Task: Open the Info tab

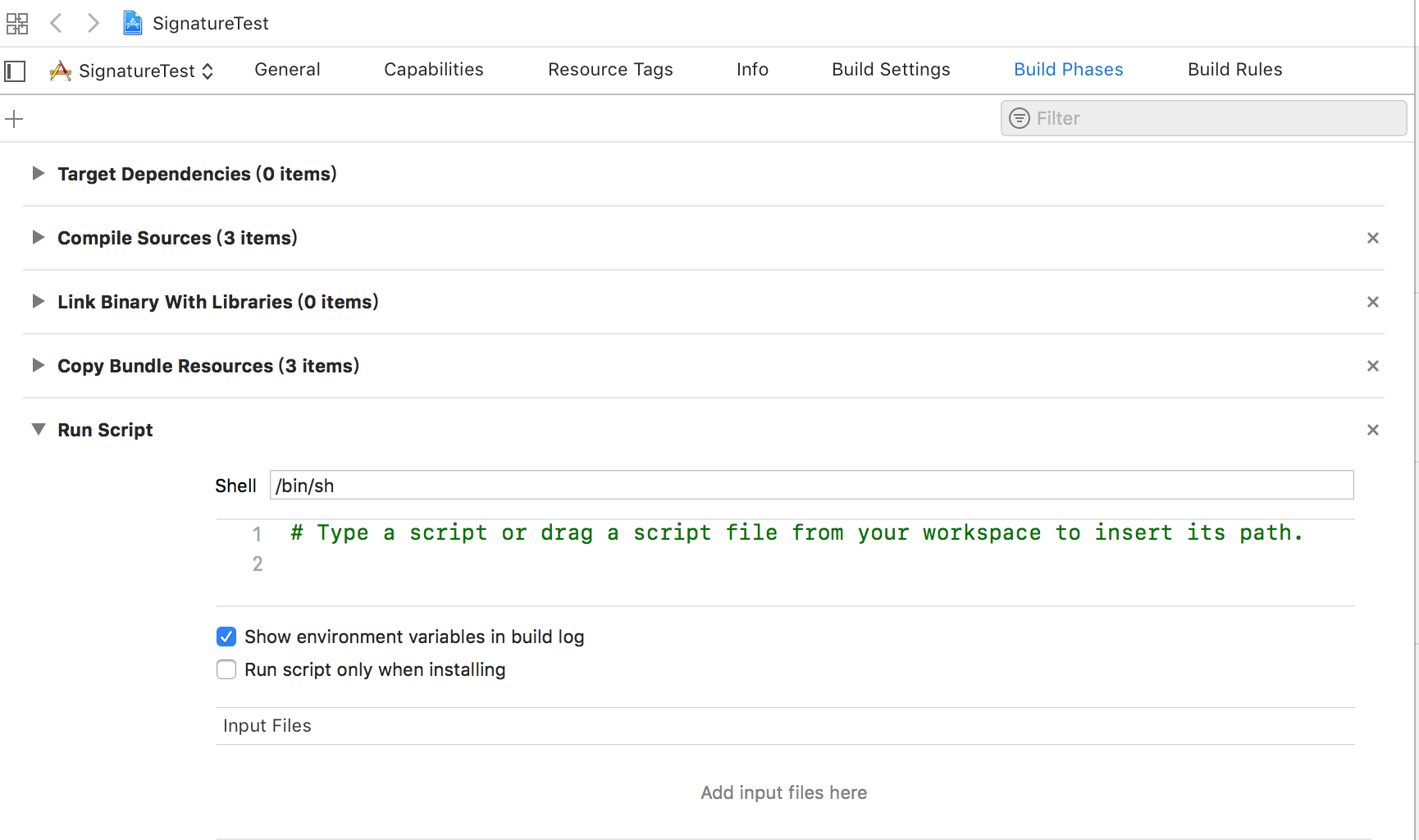Action: click(x=752, y=70)
